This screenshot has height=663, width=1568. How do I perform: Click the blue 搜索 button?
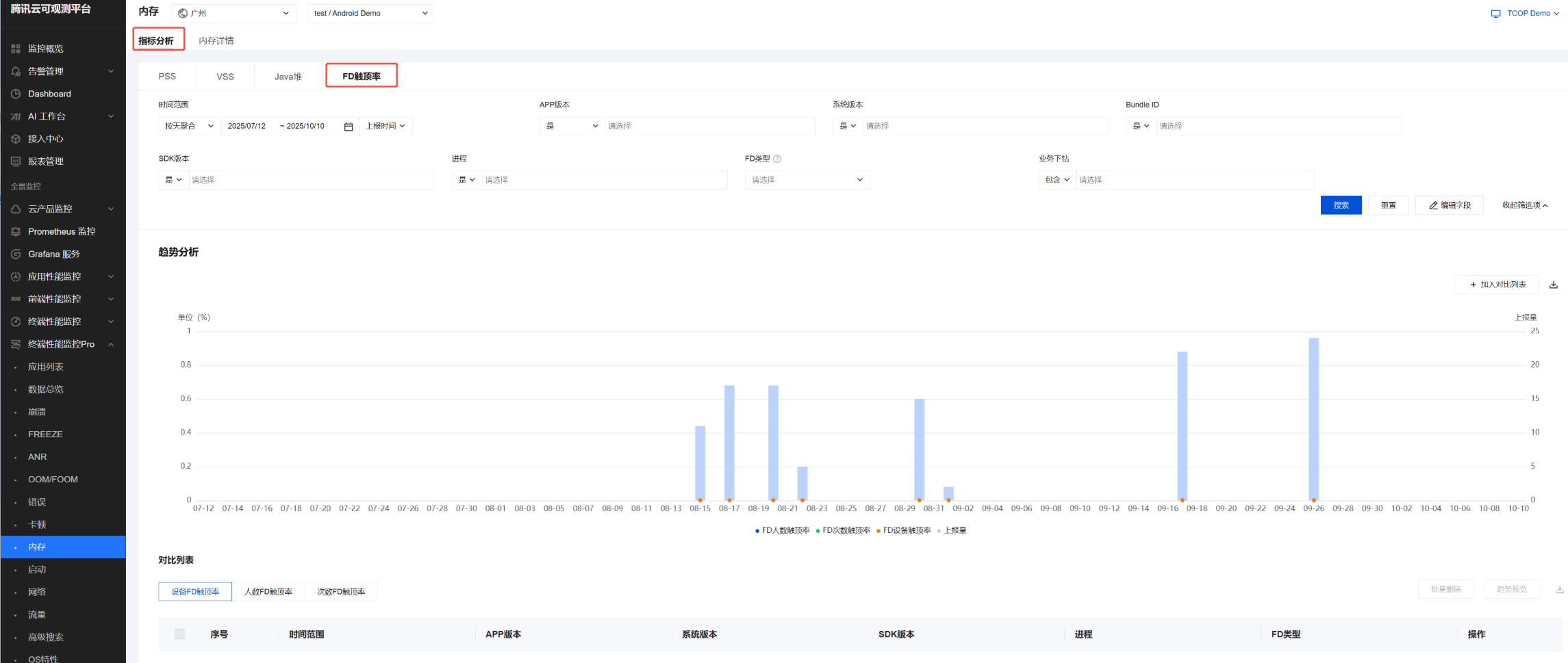tap(1341, 205)
